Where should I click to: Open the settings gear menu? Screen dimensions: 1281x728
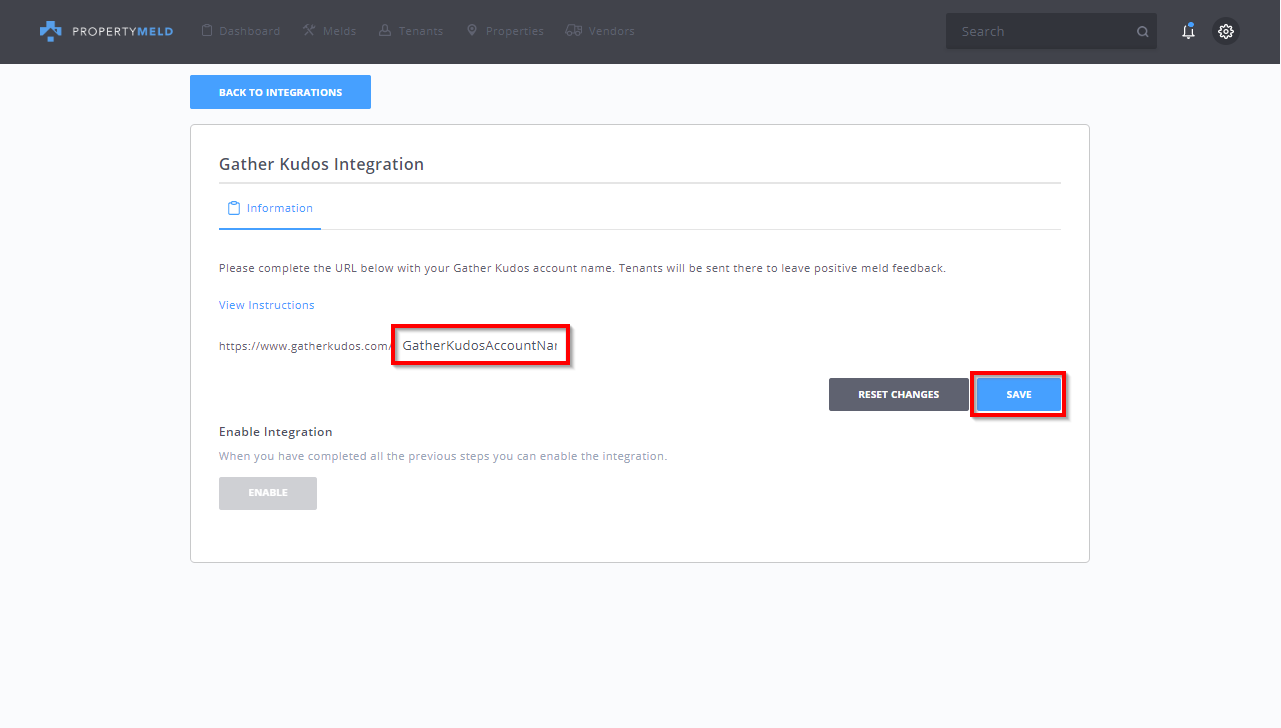pos(1226,31)
